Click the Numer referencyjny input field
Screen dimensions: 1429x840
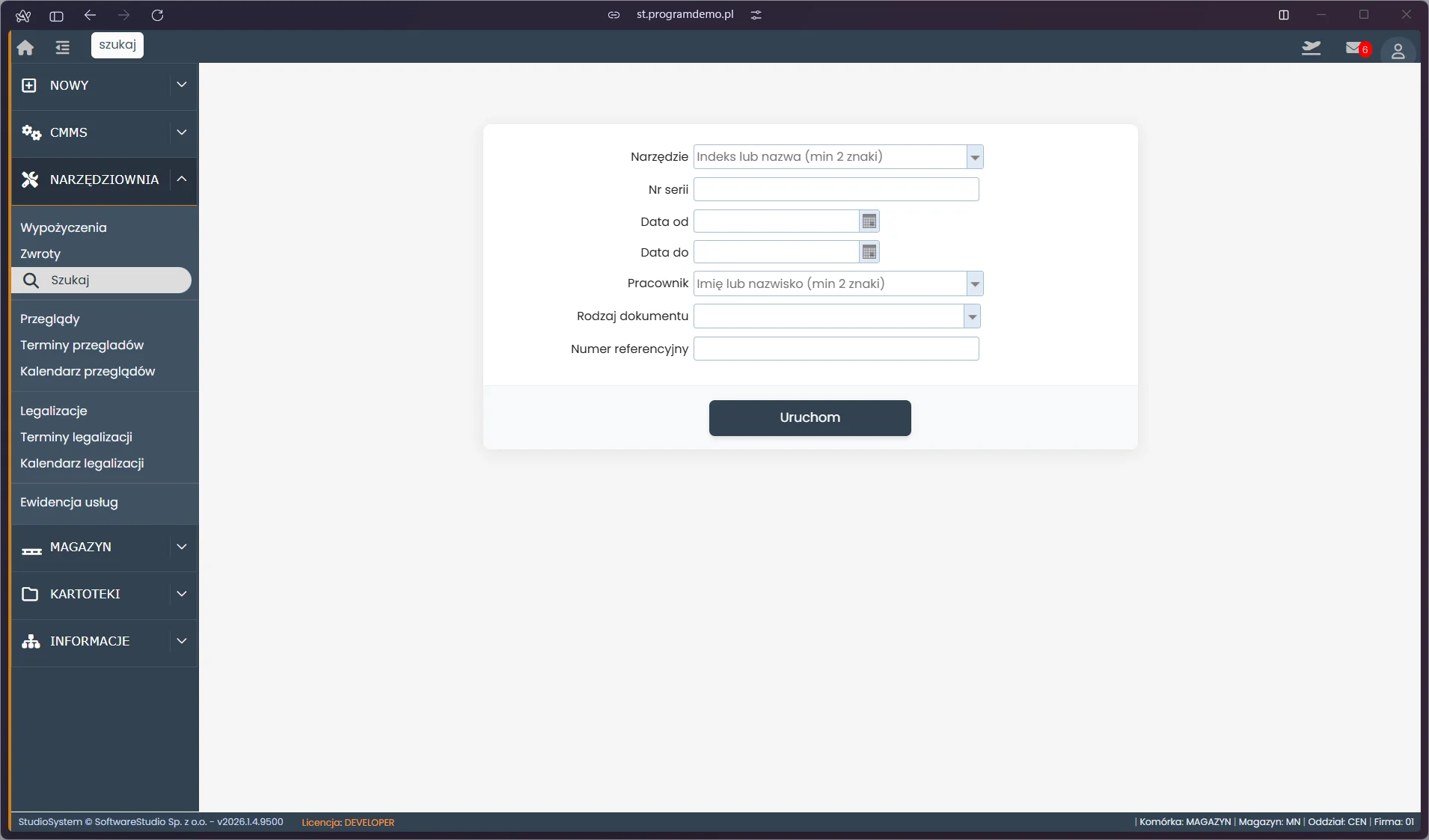click(x=836, y=349)
